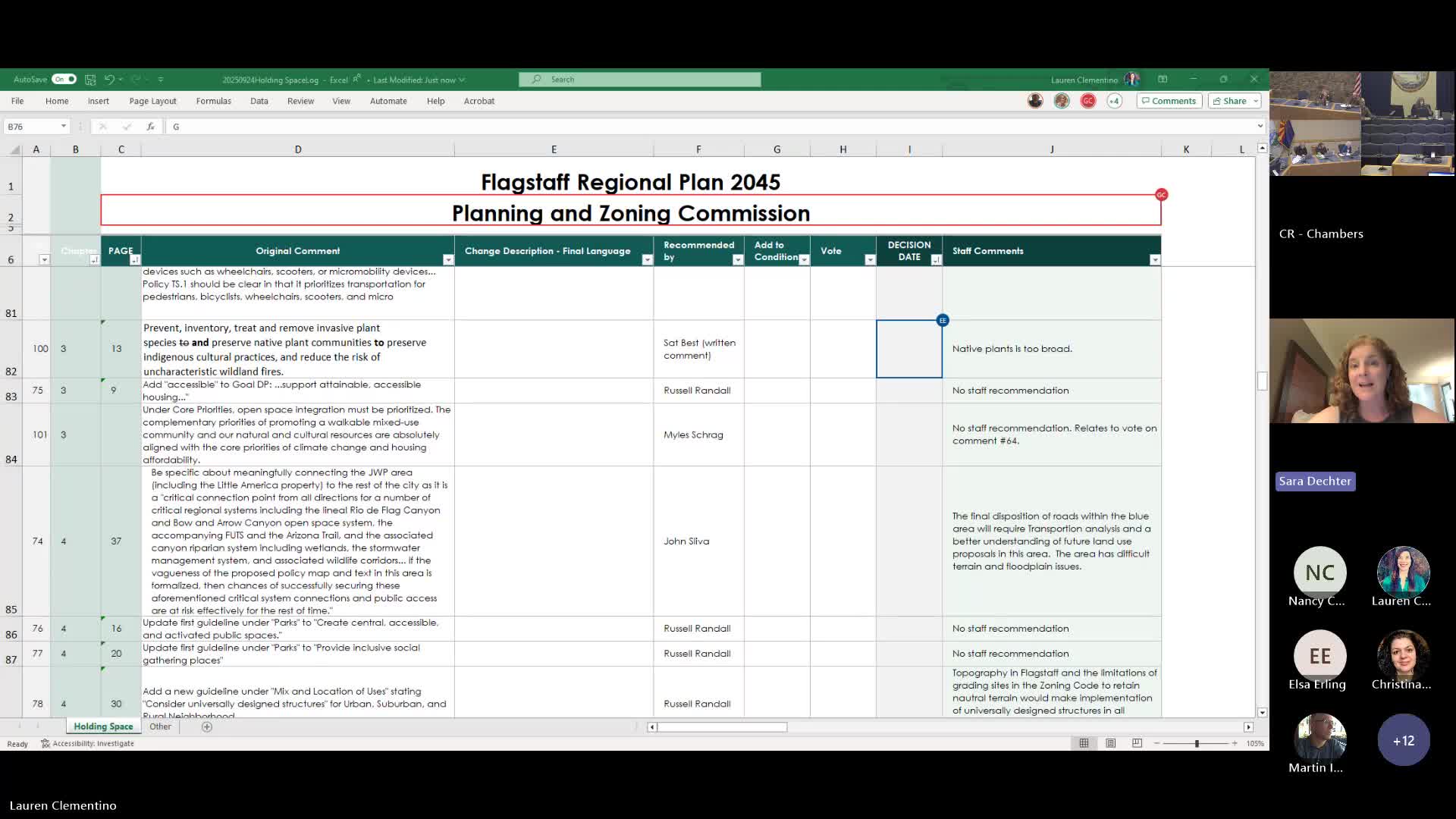This screenshot has height=819, width=1456.
Task: Click the Undo arrow icon
Action: 109,79
